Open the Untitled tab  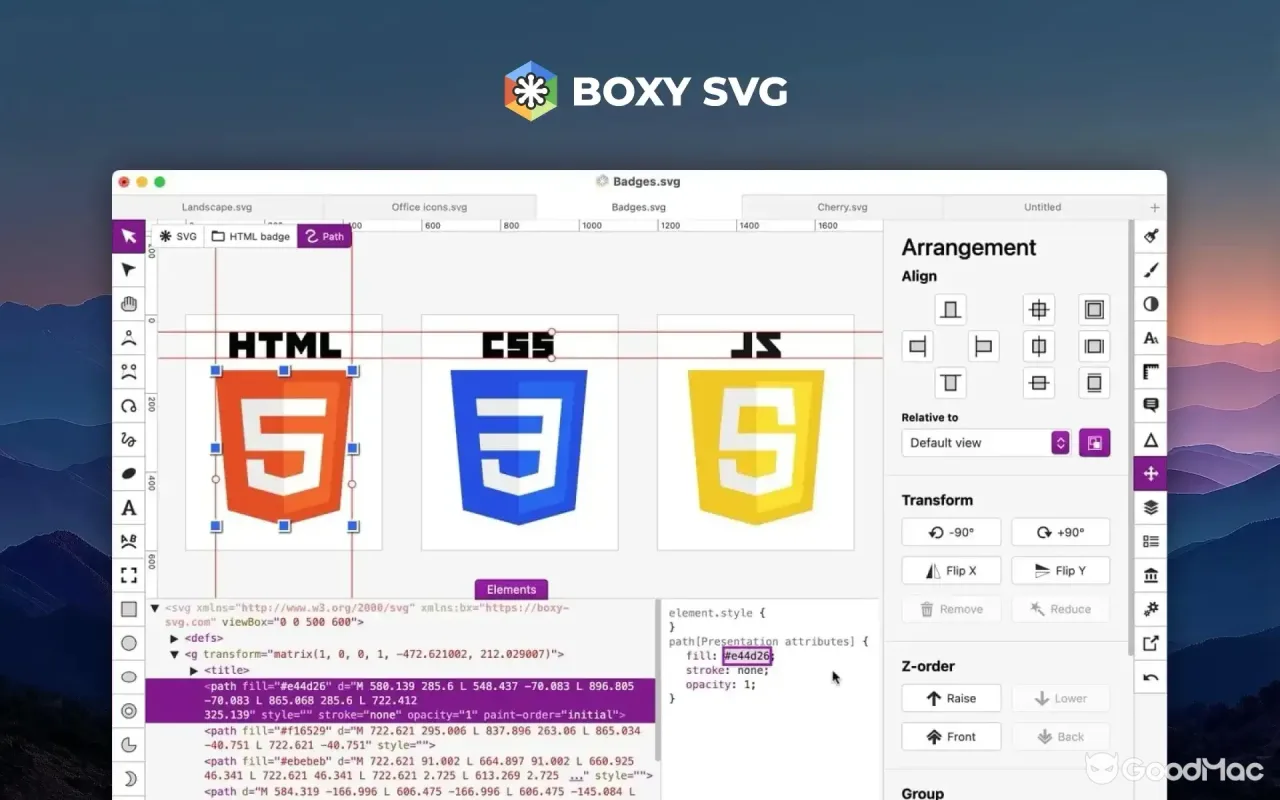coord(1042,207)
